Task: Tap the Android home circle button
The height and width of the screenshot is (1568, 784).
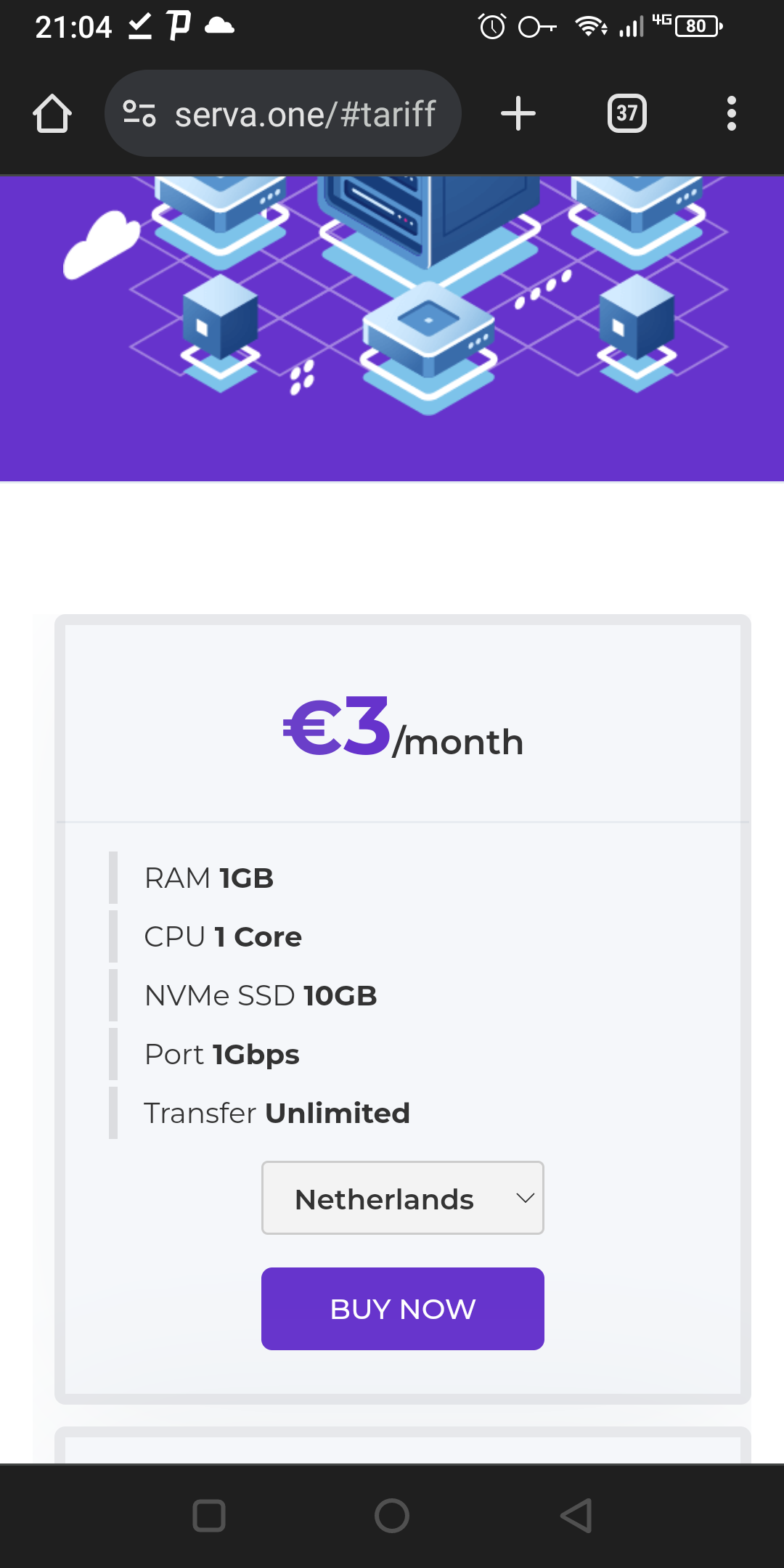Action: [392, 1516]
